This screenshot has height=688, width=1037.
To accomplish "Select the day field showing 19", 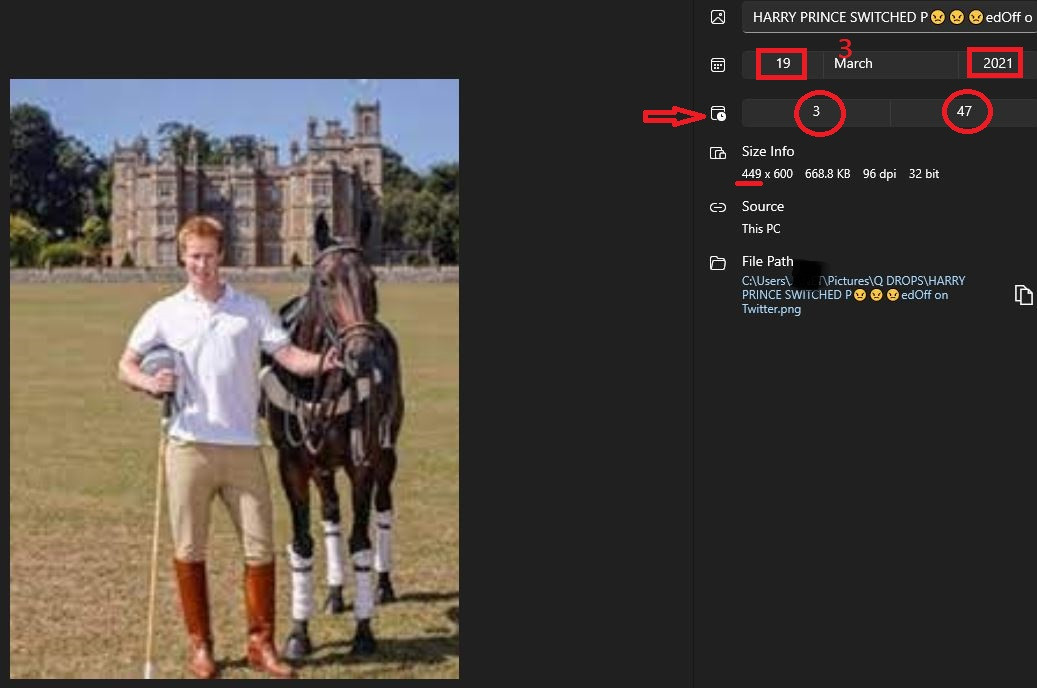I will 783,64.
